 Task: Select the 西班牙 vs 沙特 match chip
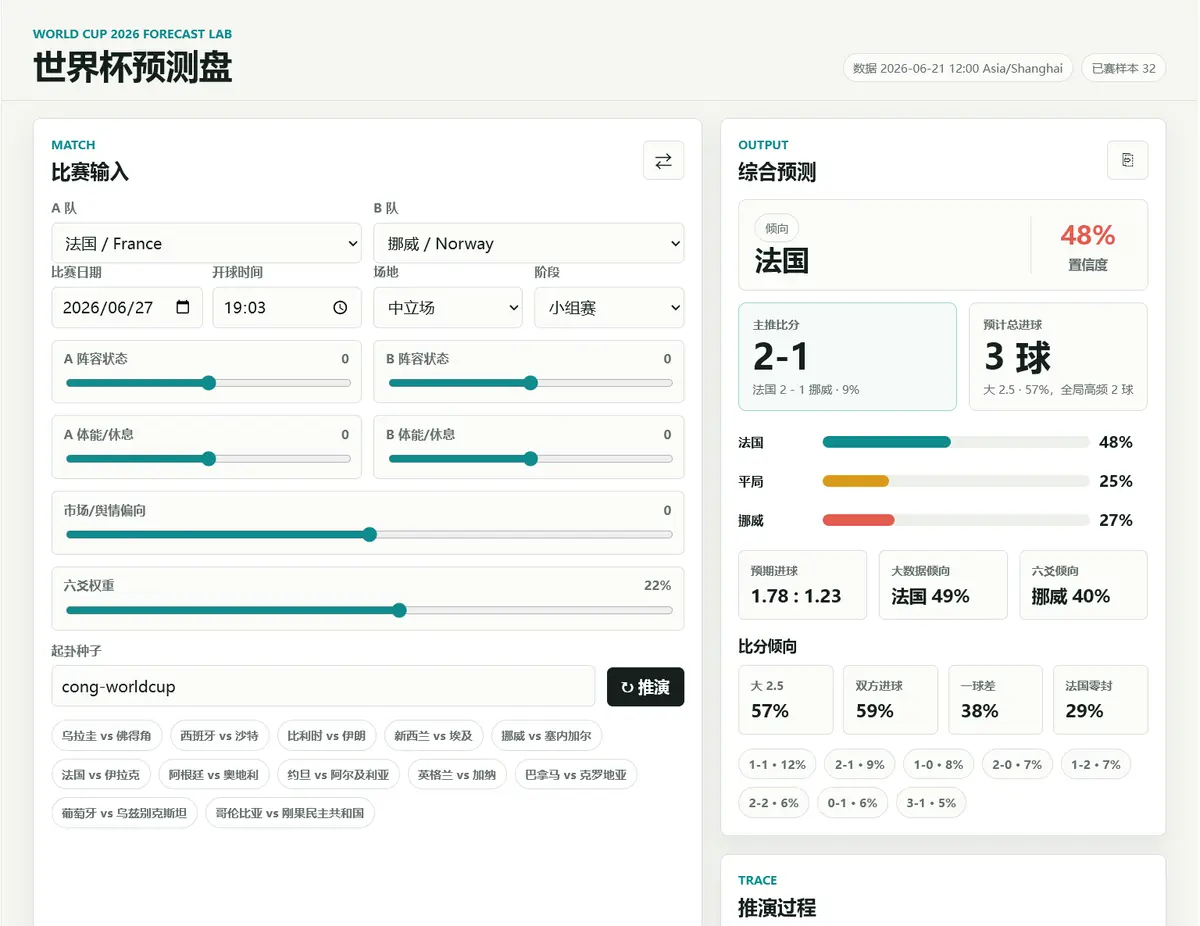(219, 736)
